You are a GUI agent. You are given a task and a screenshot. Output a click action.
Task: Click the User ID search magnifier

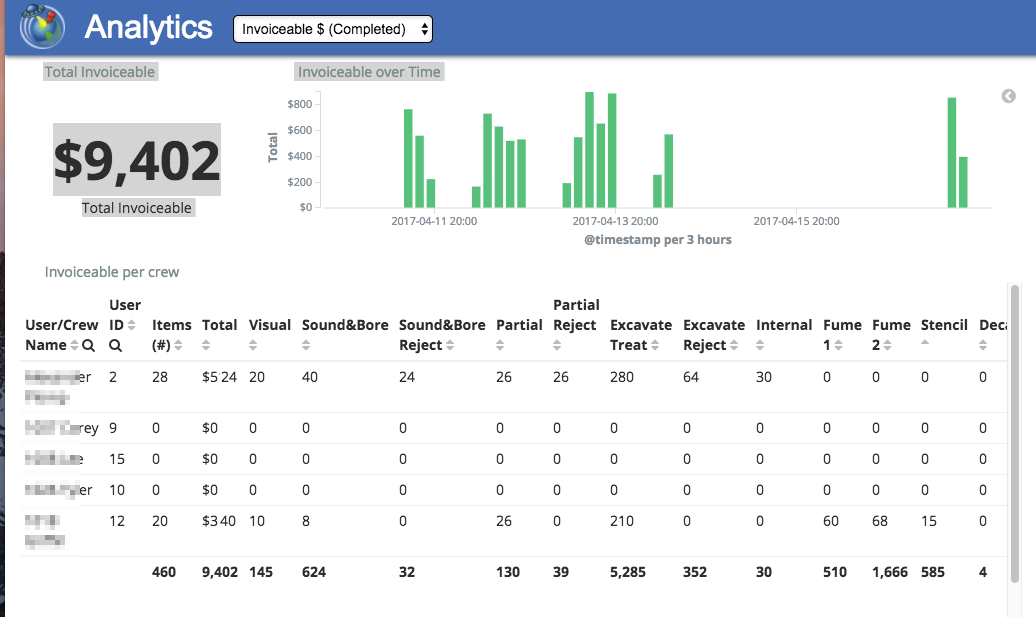[x=115, y=345]
